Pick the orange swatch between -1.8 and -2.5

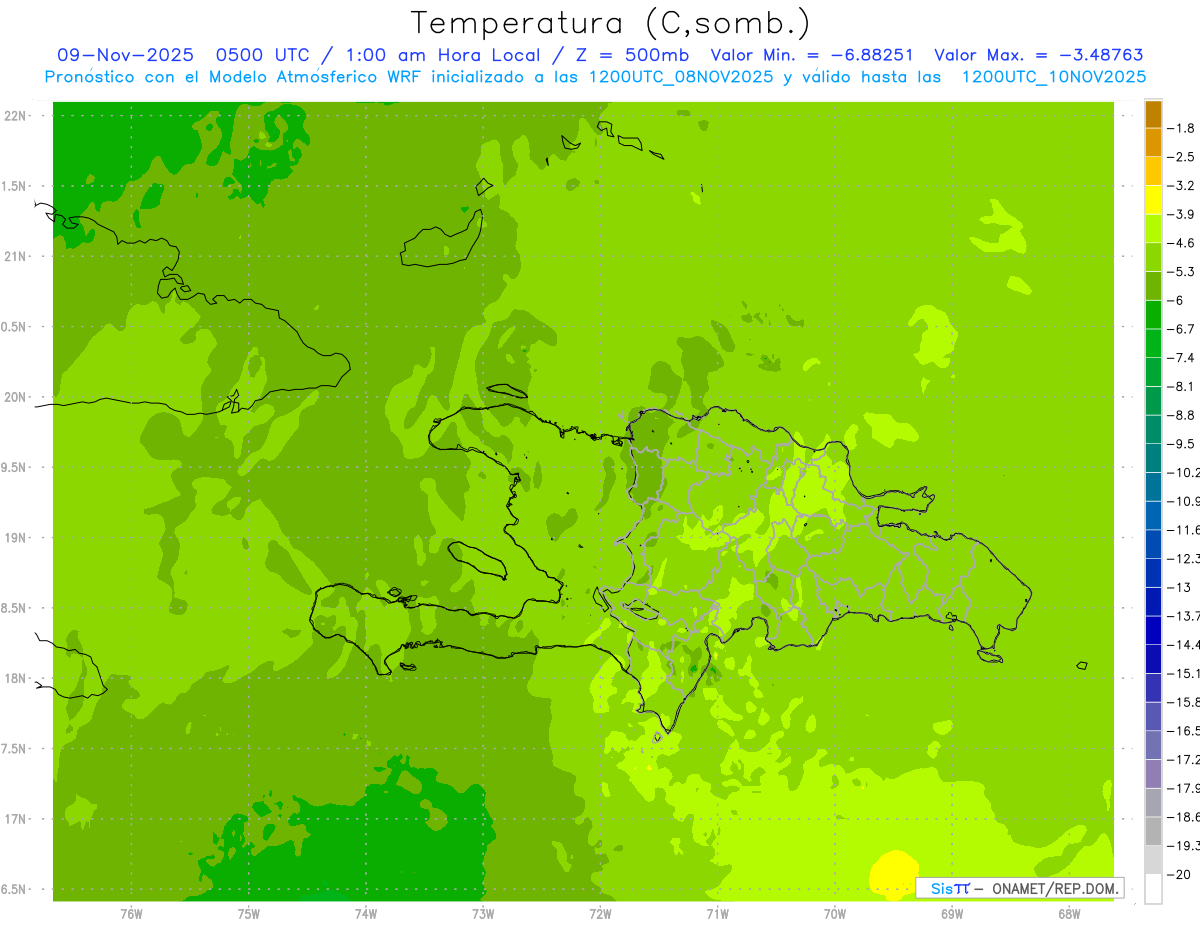[x=1153, y=142]
